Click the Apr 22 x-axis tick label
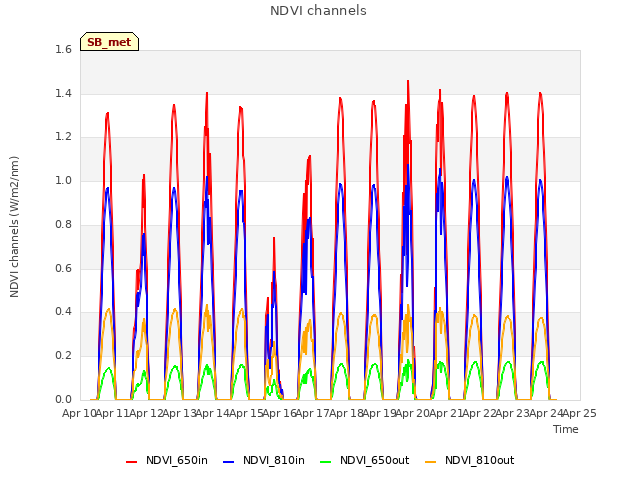This screenshot has height=480, width=640. [x=479, y=413]
